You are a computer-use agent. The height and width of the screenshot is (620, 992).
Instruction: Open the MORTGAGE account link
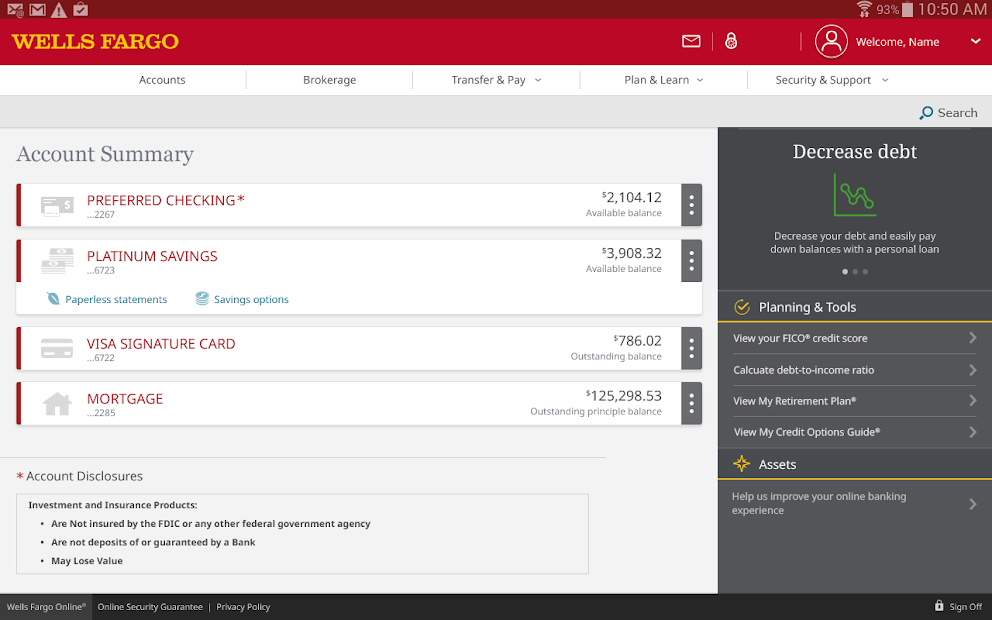pos(125,399)
